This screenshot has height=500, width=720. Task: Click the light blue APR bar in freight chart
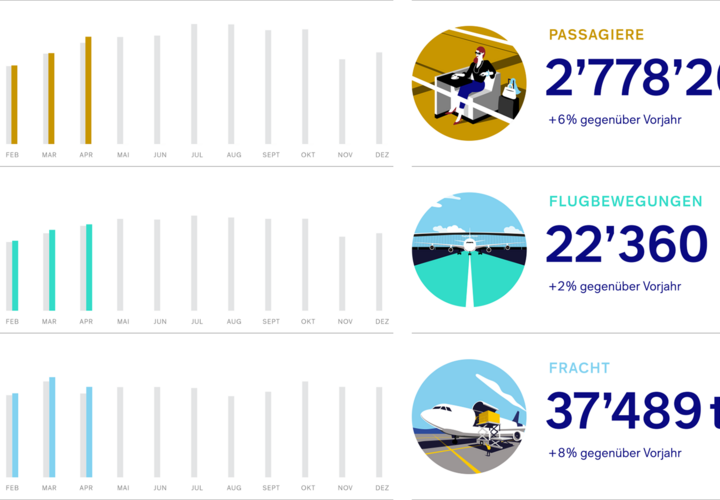(88, 431)
